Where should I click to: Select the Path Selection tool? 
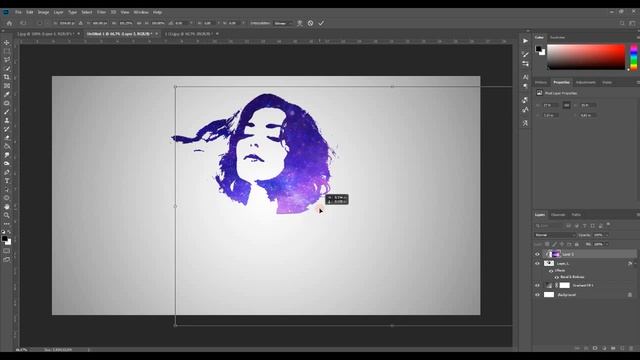point(7,189)
